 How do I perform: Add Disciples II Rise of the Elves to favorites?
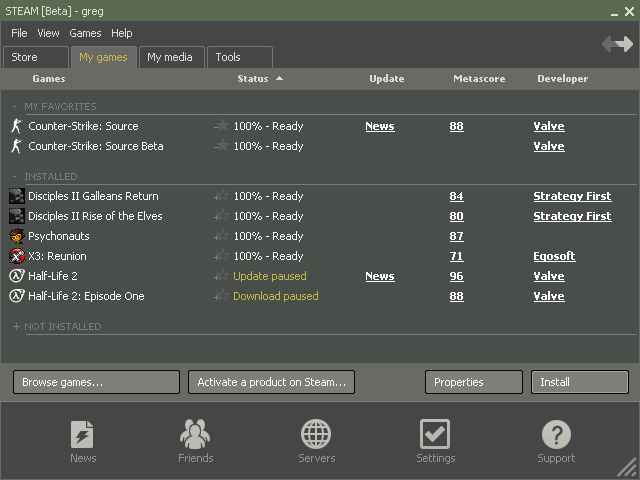coord(221,216)
